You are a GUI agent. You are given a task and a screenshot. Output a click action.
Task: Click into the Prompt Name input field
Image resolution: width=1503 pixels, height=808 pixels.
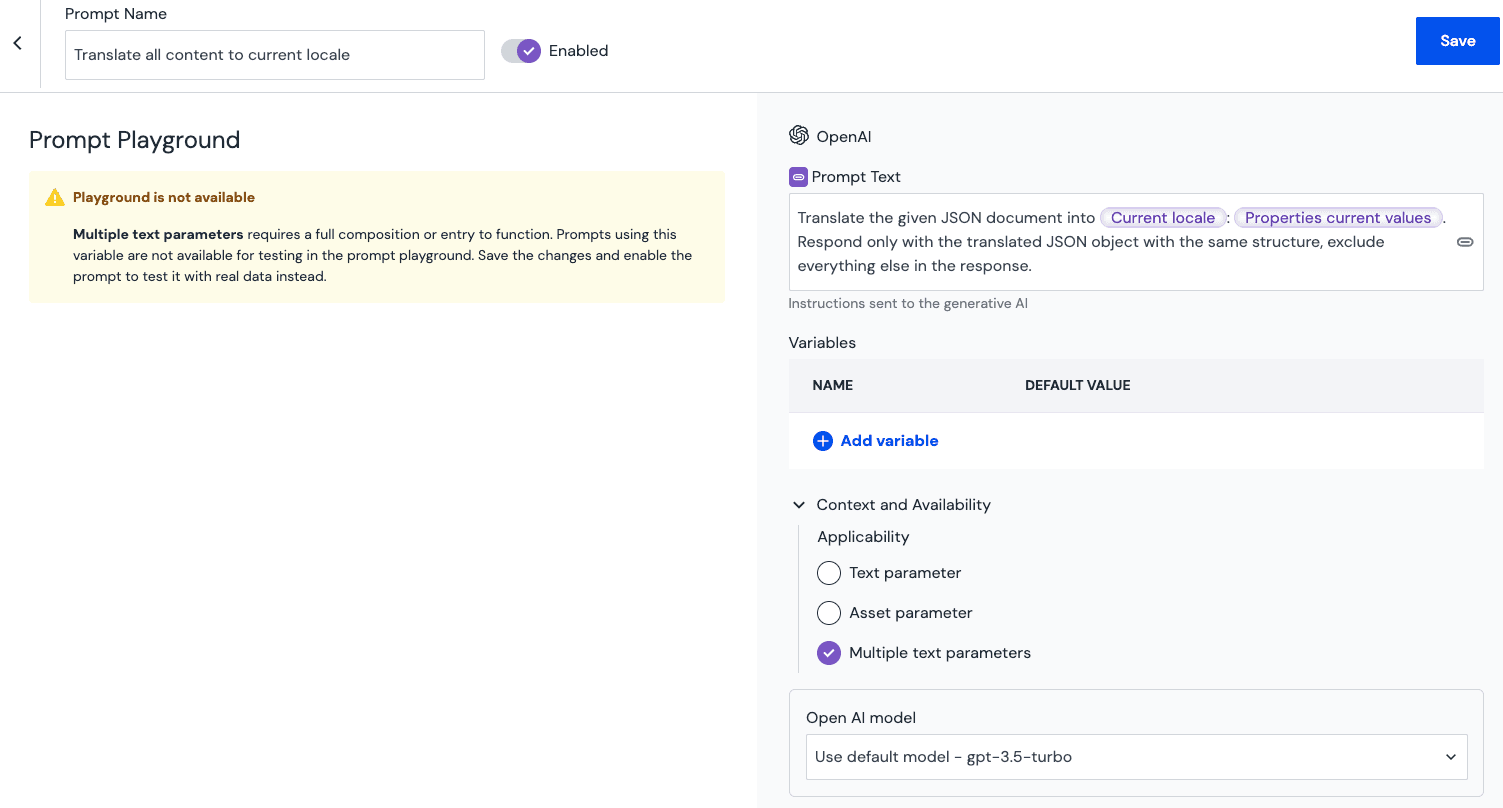click(274, 55)
